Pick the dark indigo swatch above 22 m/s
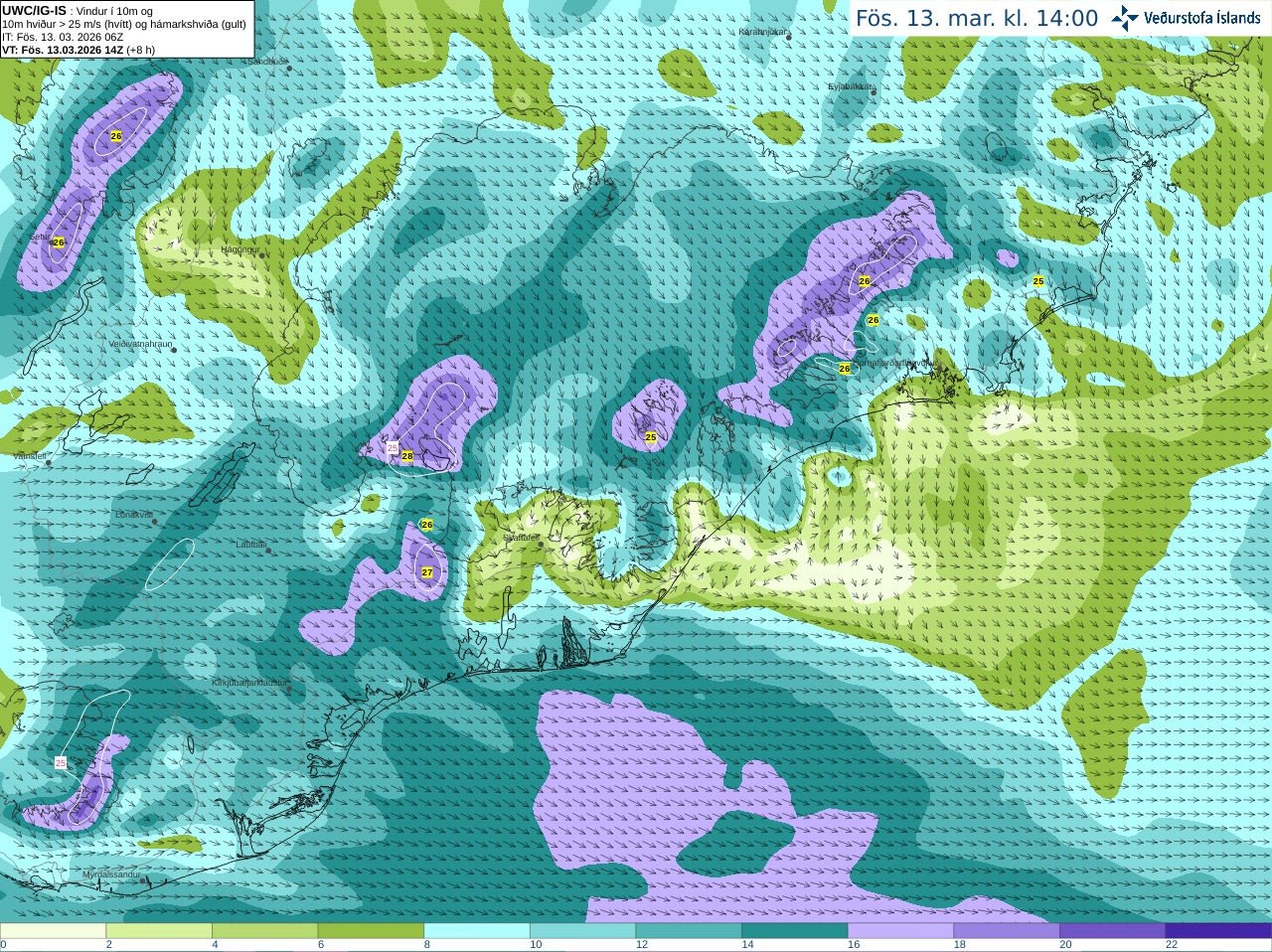1272x952 pixels. pos(1218,931)
